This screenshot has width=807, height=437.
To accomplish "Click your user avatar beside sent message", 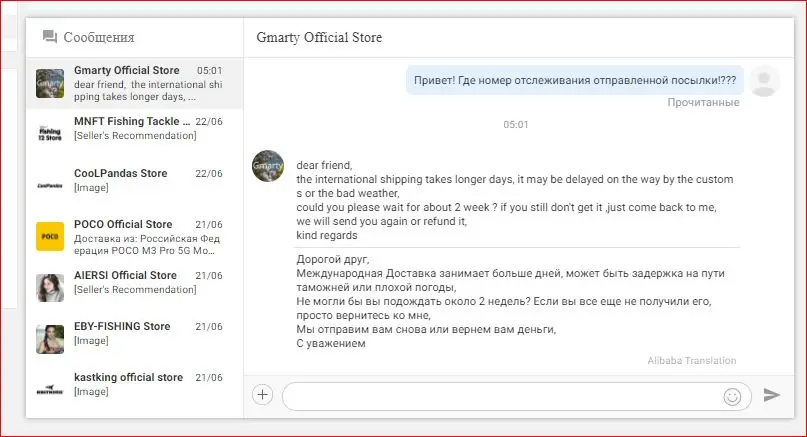I will click(x=764, y=81).
